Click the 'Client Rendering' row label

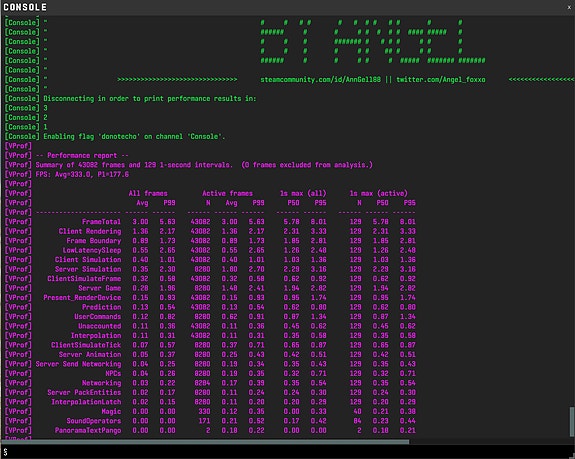point(90,231)
